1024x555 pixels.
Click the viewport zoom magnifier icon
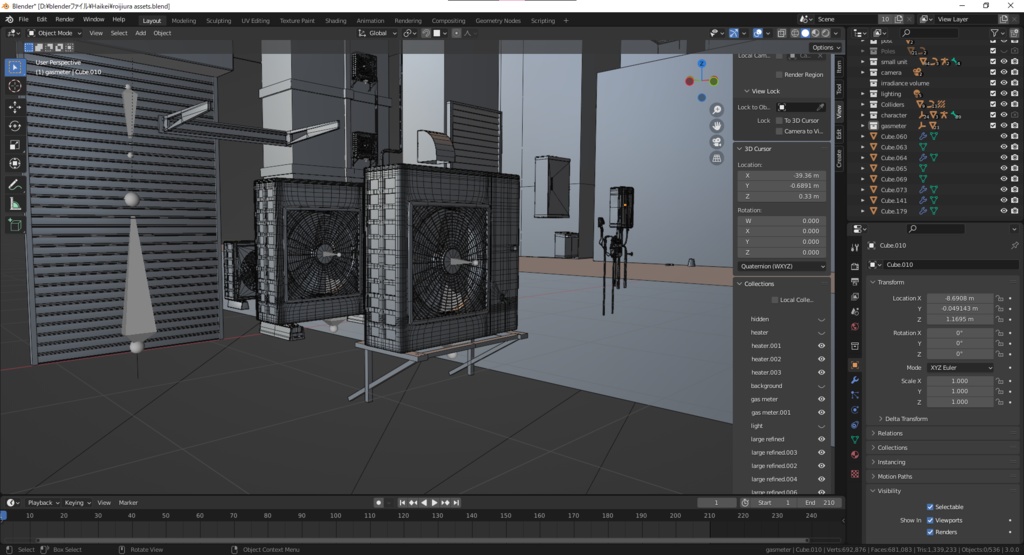click(716, 110)
